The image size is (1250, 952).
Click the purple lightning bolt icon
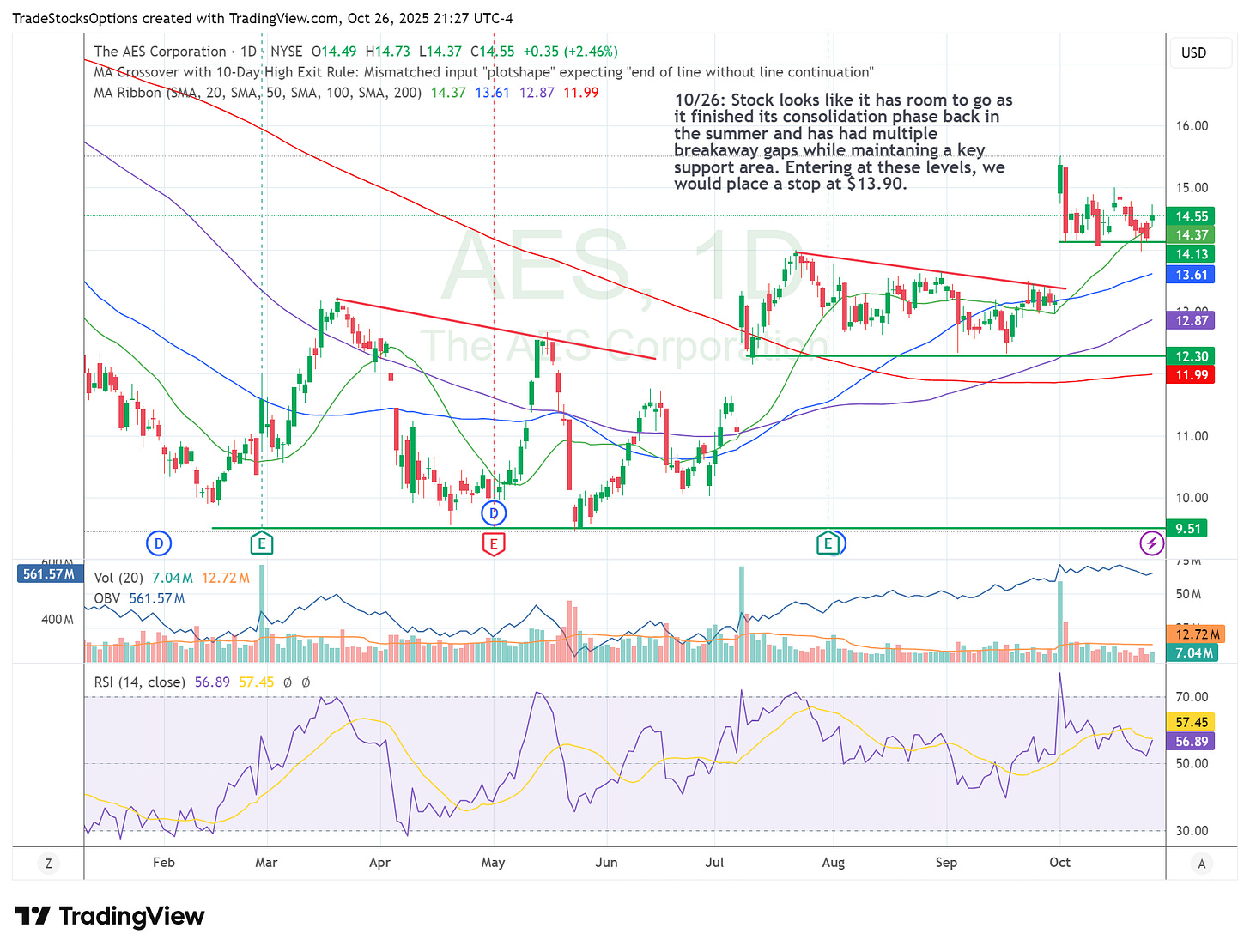tap(1151, 543)
